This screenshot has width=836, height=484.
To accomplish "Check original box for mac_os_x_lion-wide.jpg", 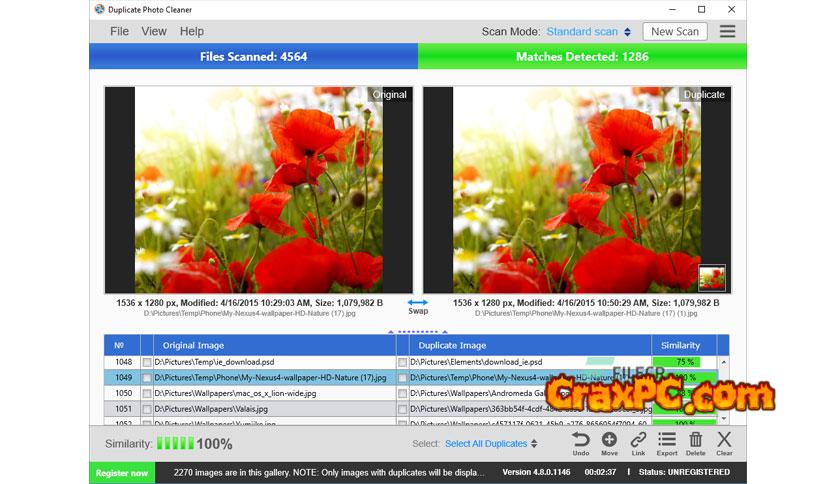I will click(x=147, y=393).
